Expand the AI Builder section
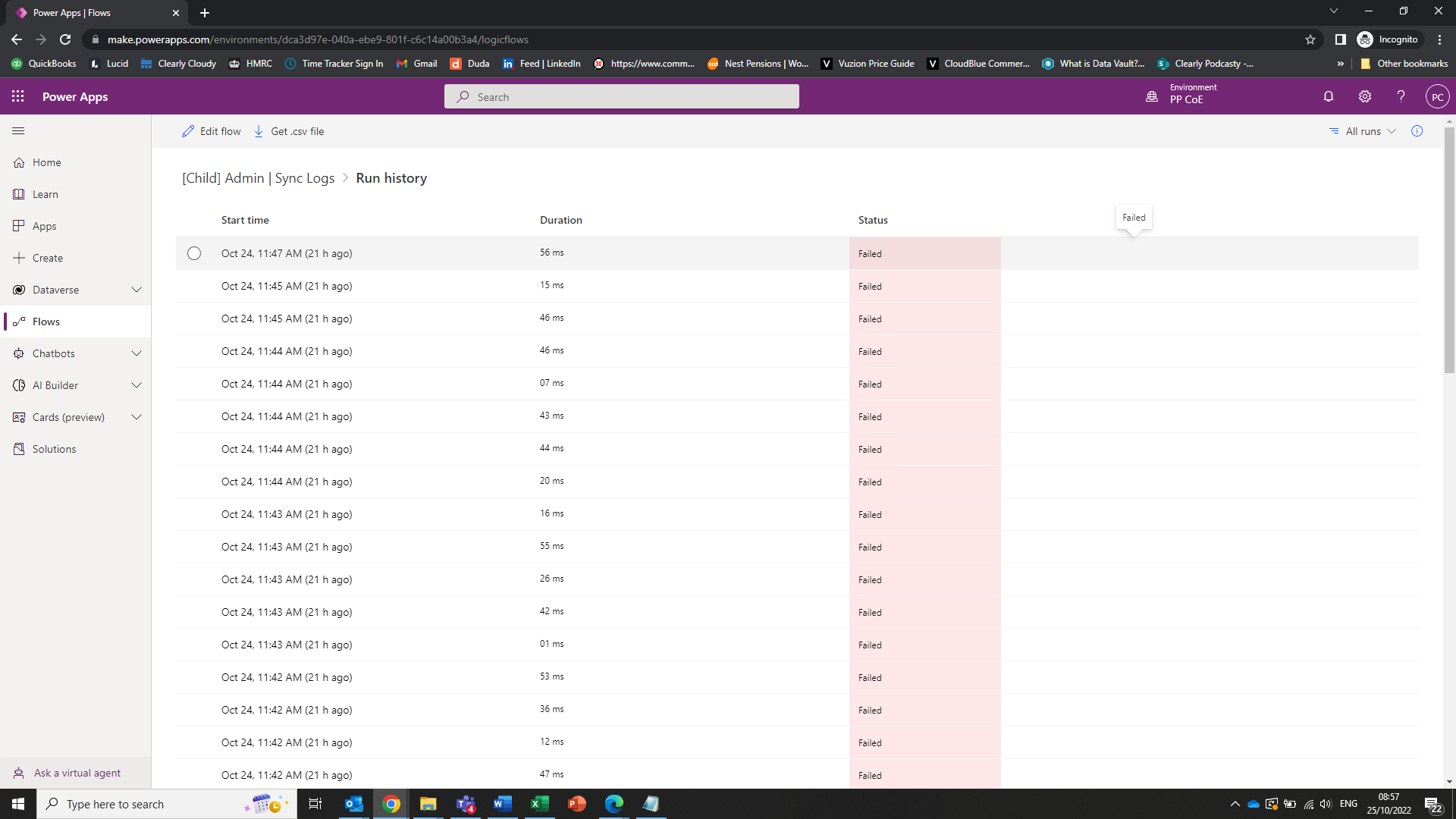 coord(136,384)
